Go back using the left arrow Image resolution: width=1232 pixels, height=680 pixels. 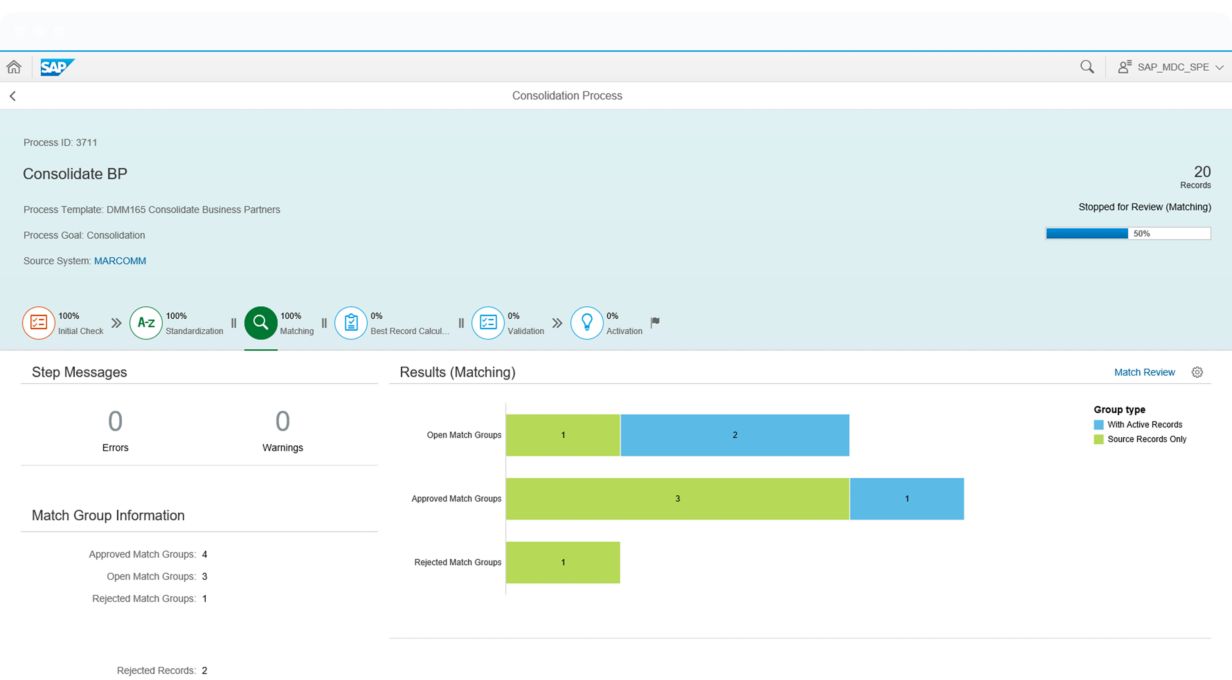[x=13, y=96]
